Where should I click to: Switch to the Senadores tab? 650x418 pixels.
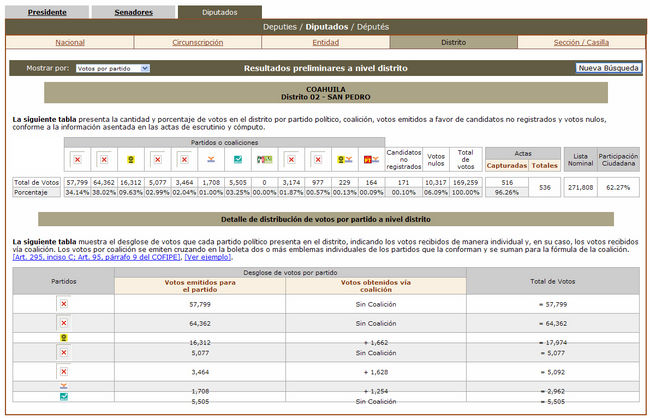[133, 12]
